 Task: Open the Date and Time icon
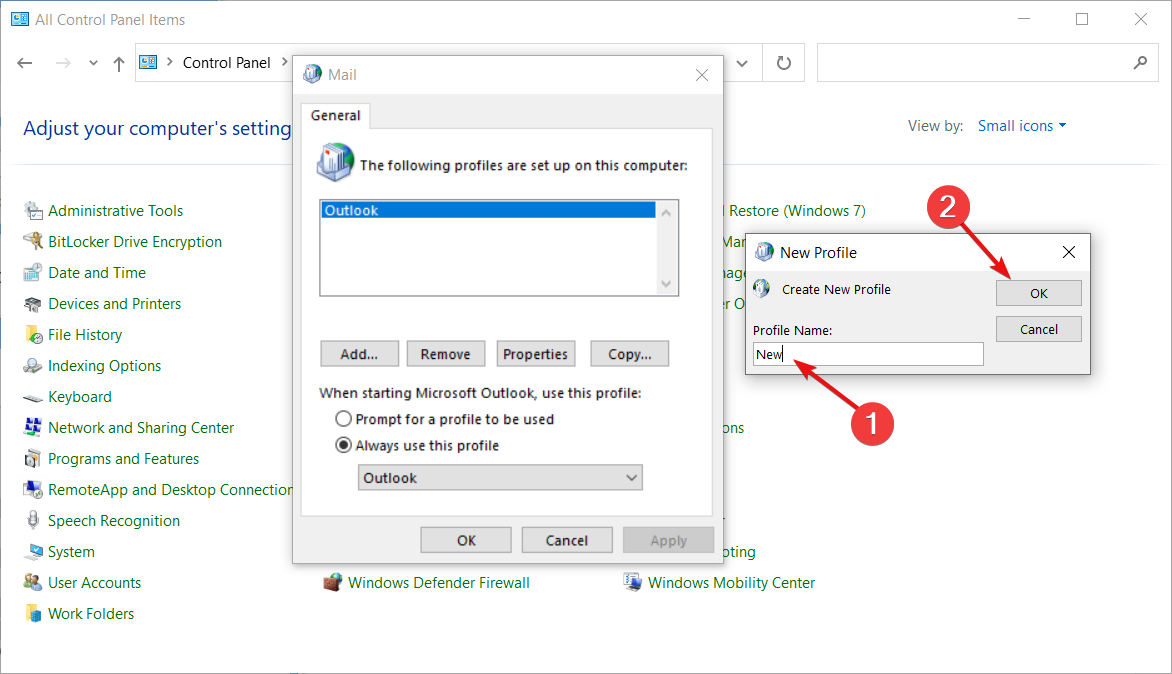click(33, 273)
